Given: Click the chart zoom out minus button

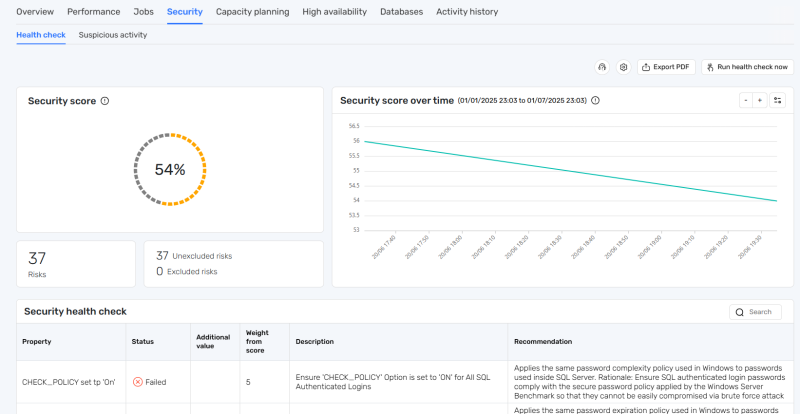Looking at the screenshot, I should click(745, 100).
